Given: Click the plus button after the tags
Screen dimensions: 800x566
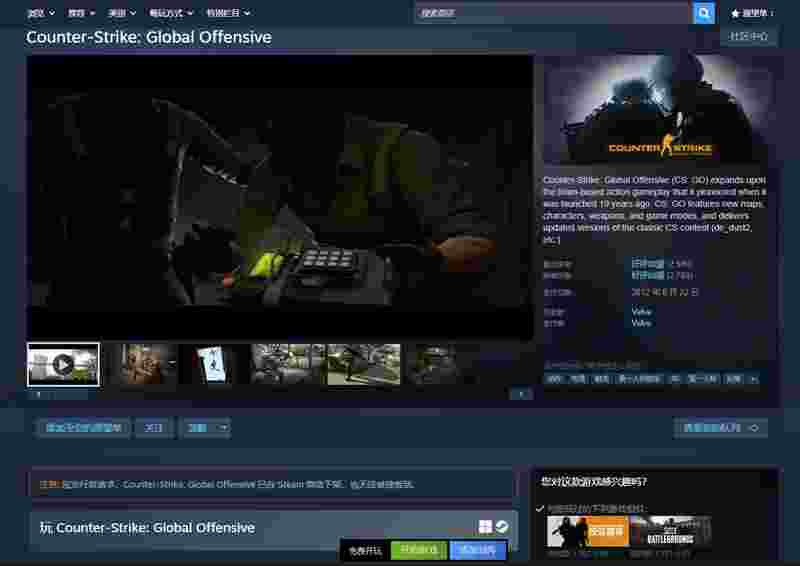Looking at the screenshot, I should tap(753, 379).
